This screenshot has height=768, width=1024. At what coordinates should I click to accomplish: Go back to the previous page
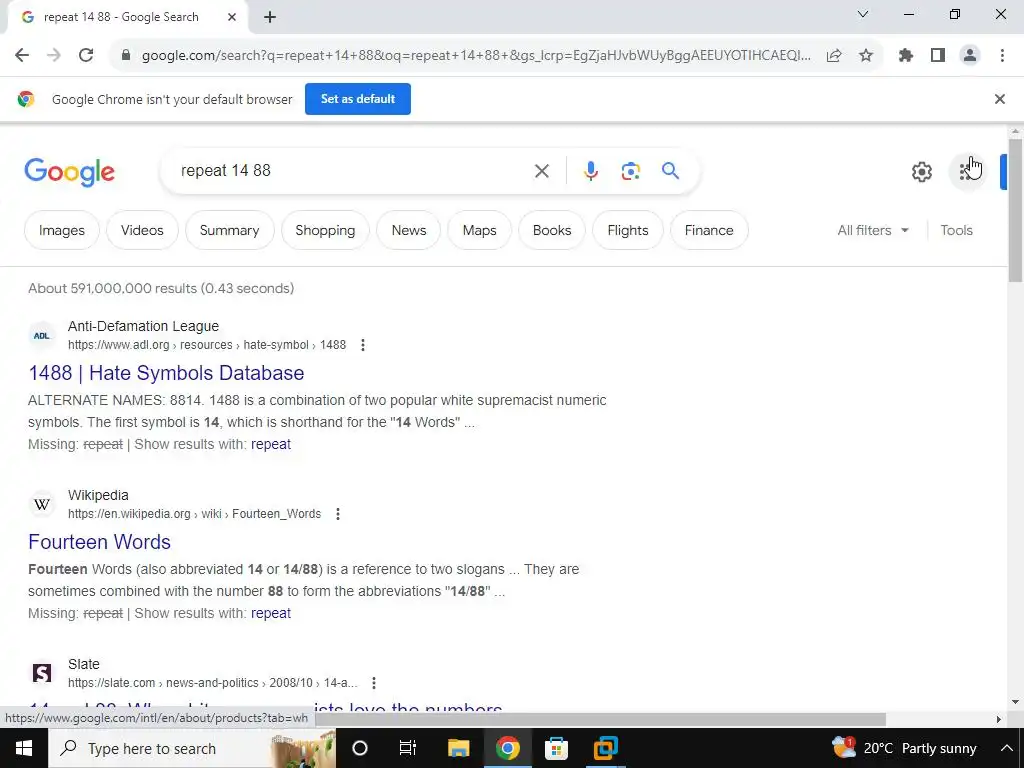point(22,56)
